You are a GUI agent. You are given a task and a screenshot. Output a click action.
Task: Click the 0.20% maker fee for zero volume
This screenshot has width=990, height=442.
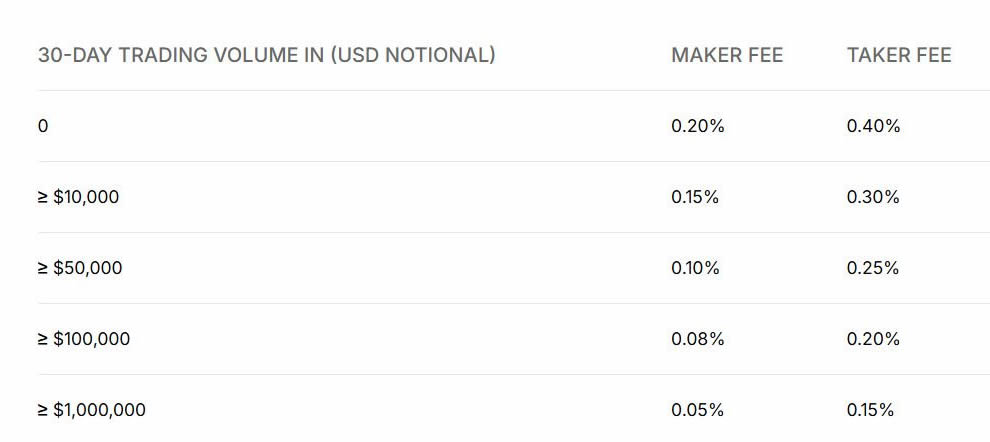[x=698, y=126]
